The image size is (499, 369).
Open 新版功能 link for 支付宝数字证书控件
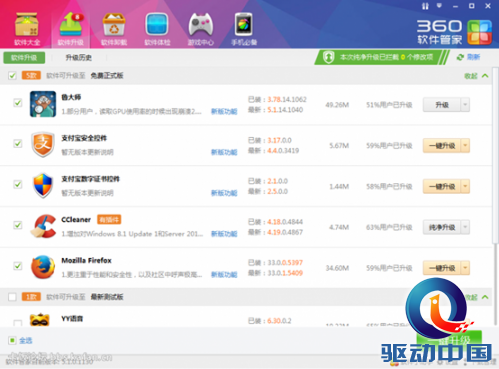point(224,193)
